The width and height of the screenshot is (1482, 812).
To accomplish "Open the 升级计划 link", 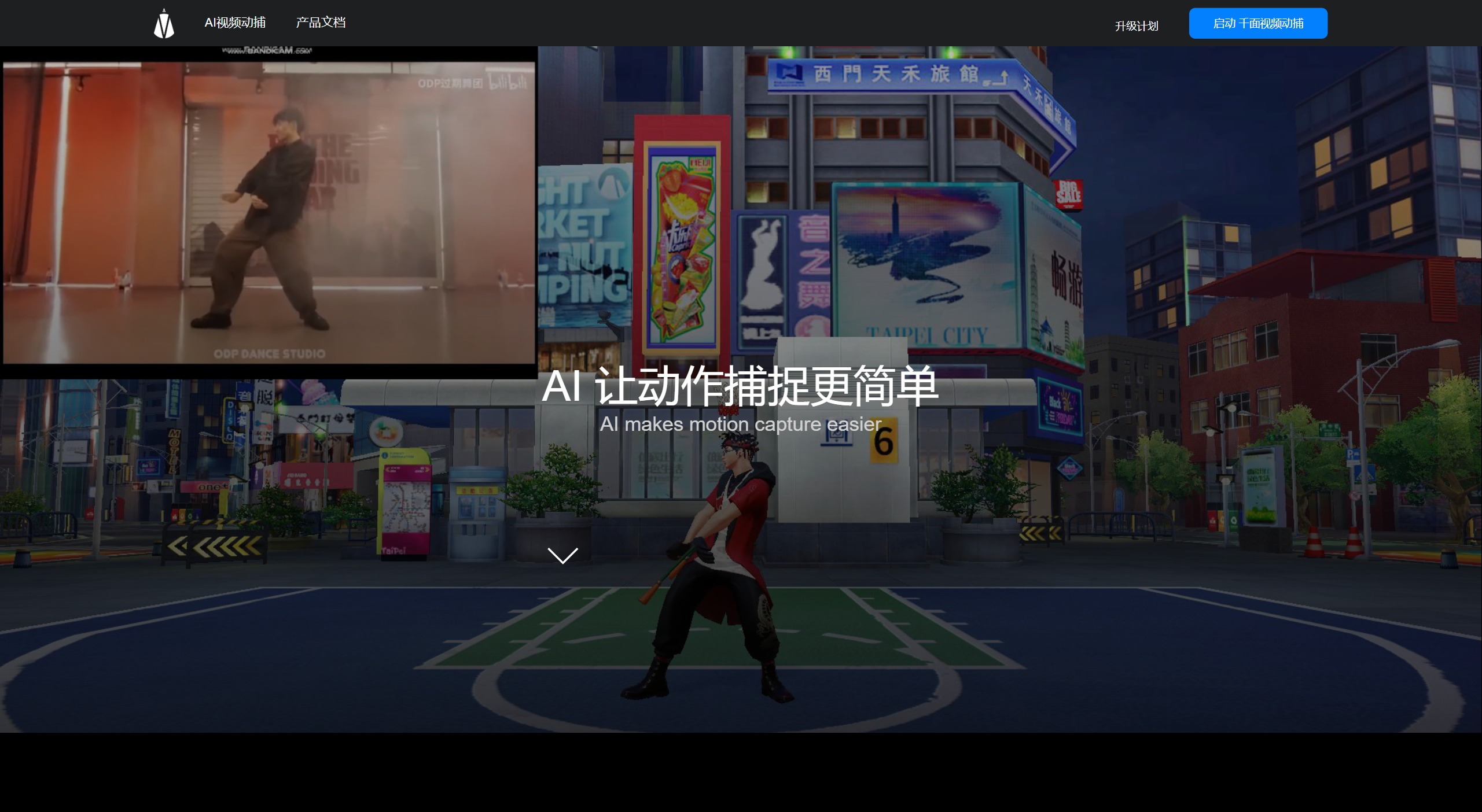I will pos(1136,26).
